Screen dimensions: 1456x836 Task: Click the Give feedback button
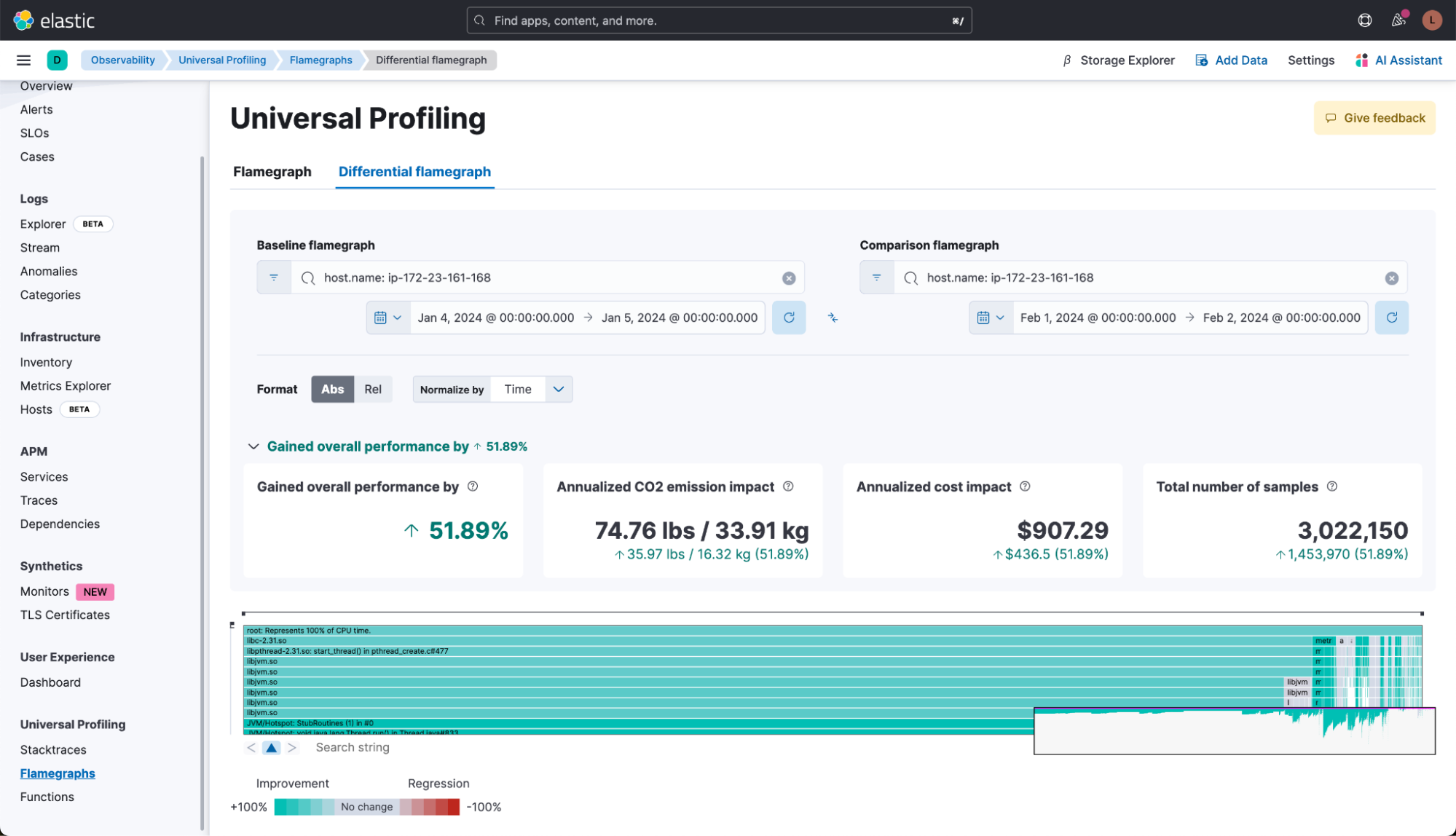point(1374,118)
